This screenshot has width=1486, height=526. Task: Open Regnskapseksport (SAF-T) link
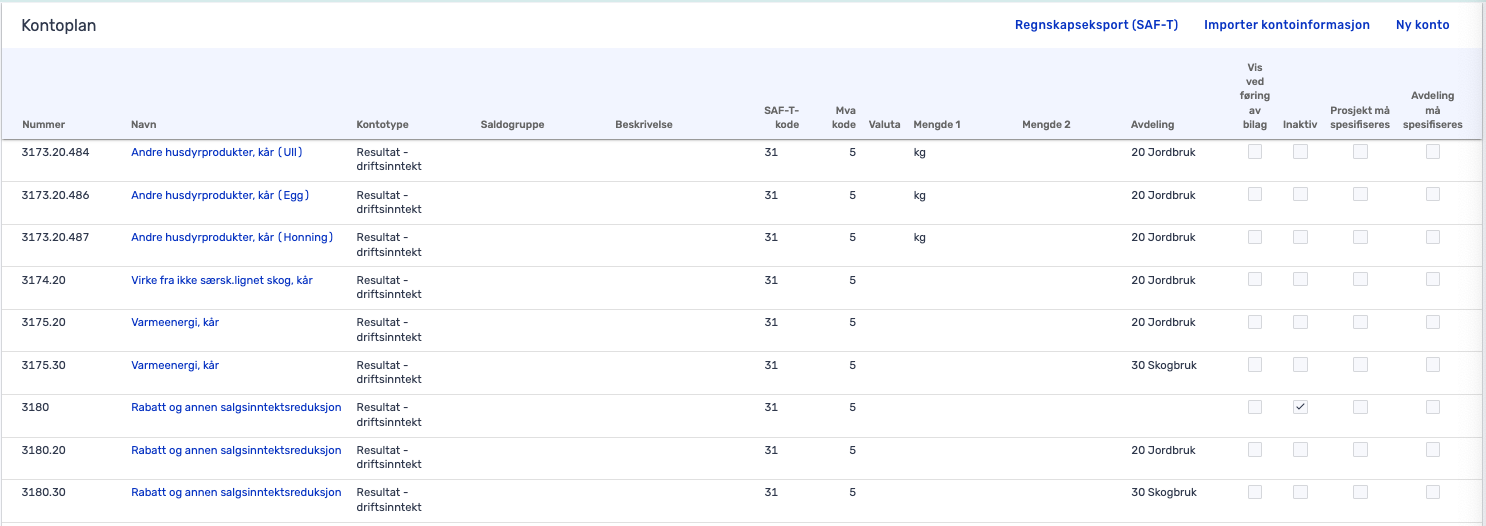point(1096,25)
